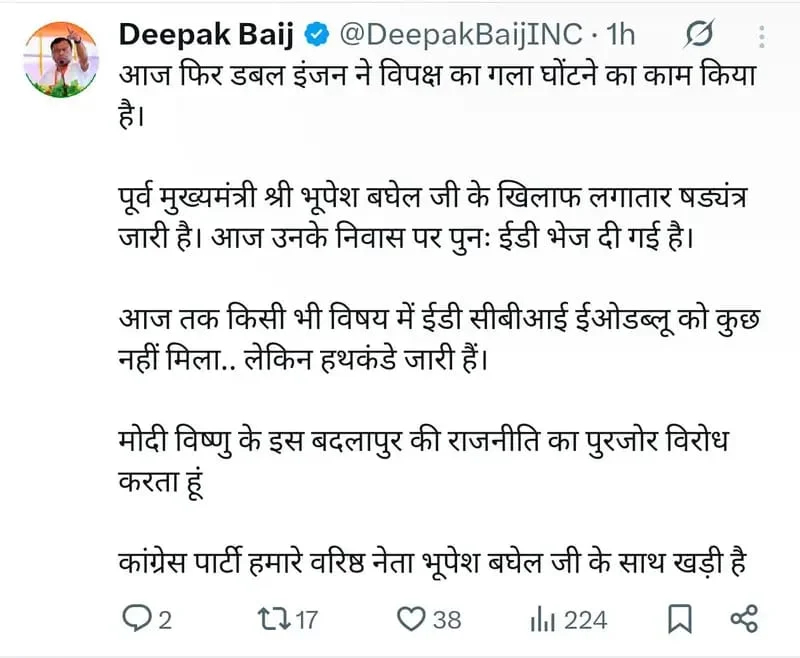
Task: Click the Grok slashed-circle icon
Action: point(698,34)
